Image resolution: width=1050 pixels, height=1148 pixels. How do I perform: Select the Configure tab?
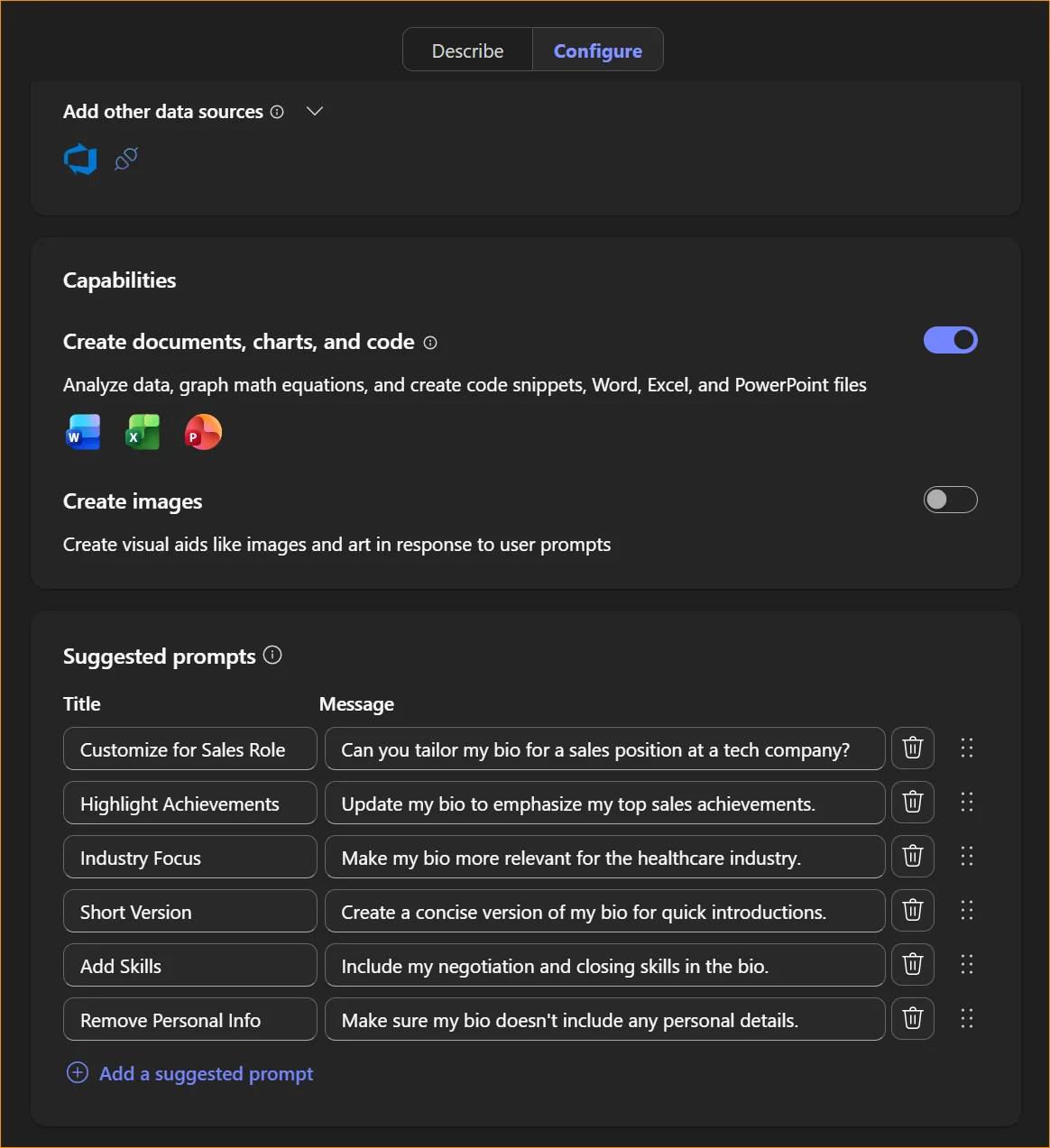[597, 51]
